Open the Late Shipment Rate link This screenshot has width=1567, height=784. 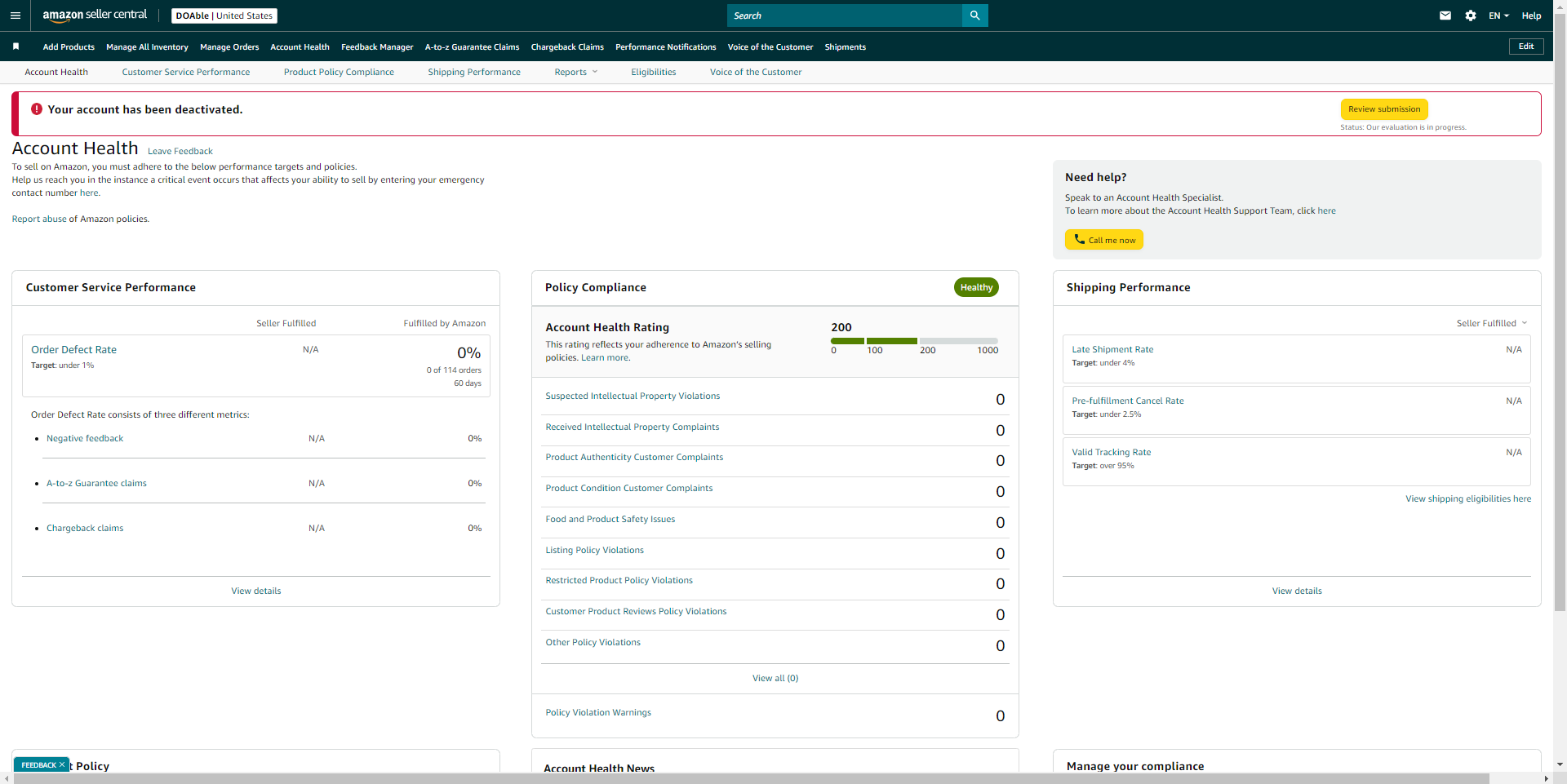pos(1112,349)
